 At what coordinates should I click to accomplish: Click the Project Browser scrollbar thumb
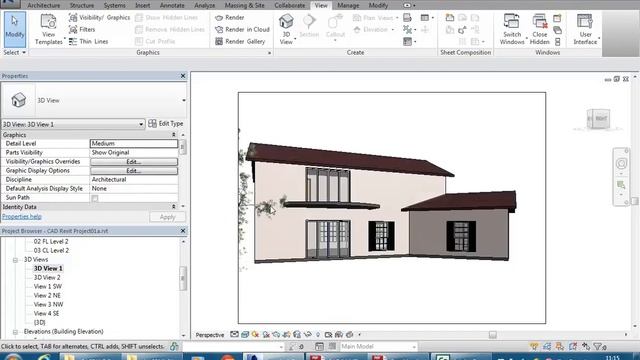183,278
